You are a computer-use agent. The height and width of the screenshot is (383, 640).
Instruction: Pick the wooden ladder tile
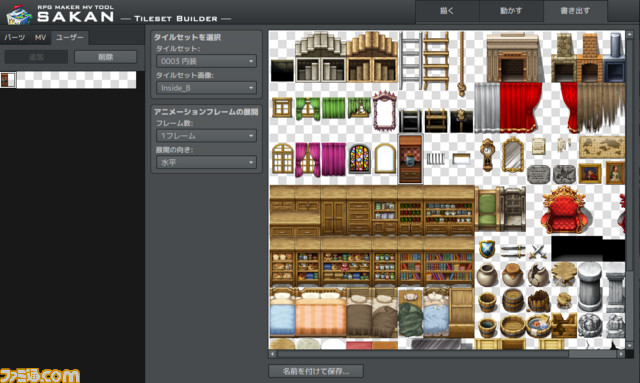[436, 60]
